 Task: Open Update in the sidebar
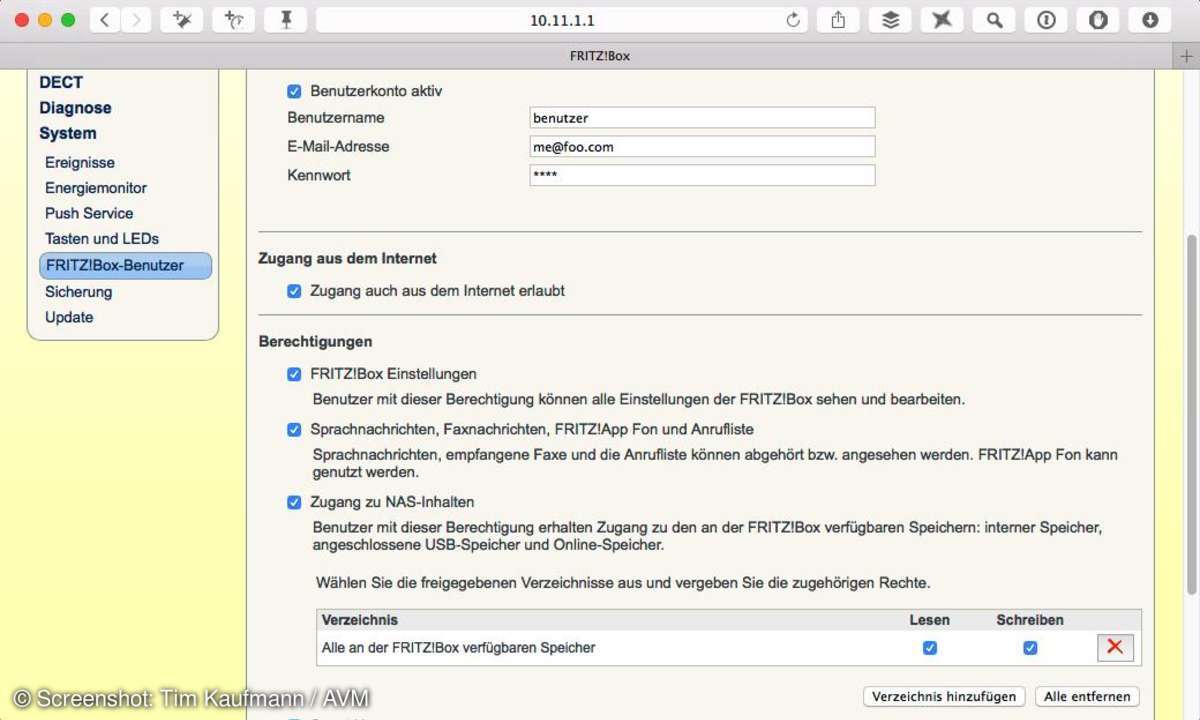tap(69, 317)
